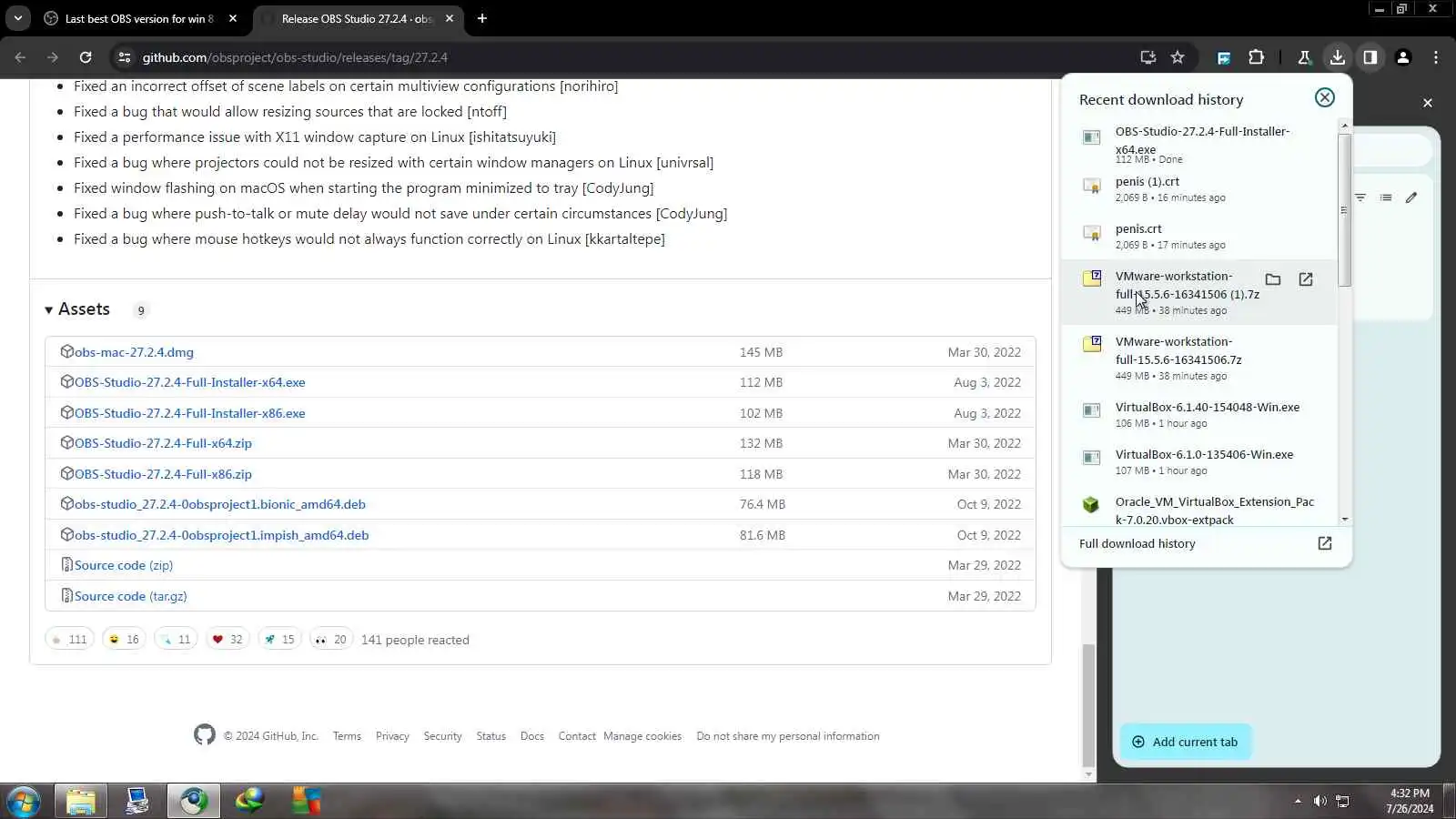
Task: Download the impish_amd64.deb package
Action: [x=221, y=535]
